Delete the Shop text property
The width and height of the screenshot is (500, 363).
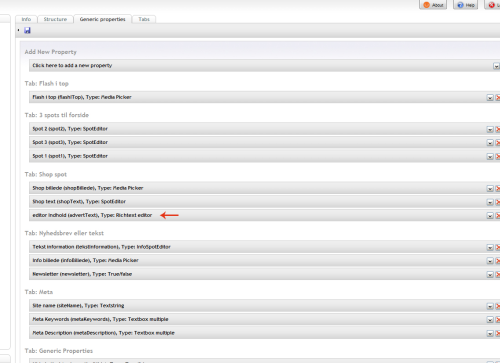(498, 202)
